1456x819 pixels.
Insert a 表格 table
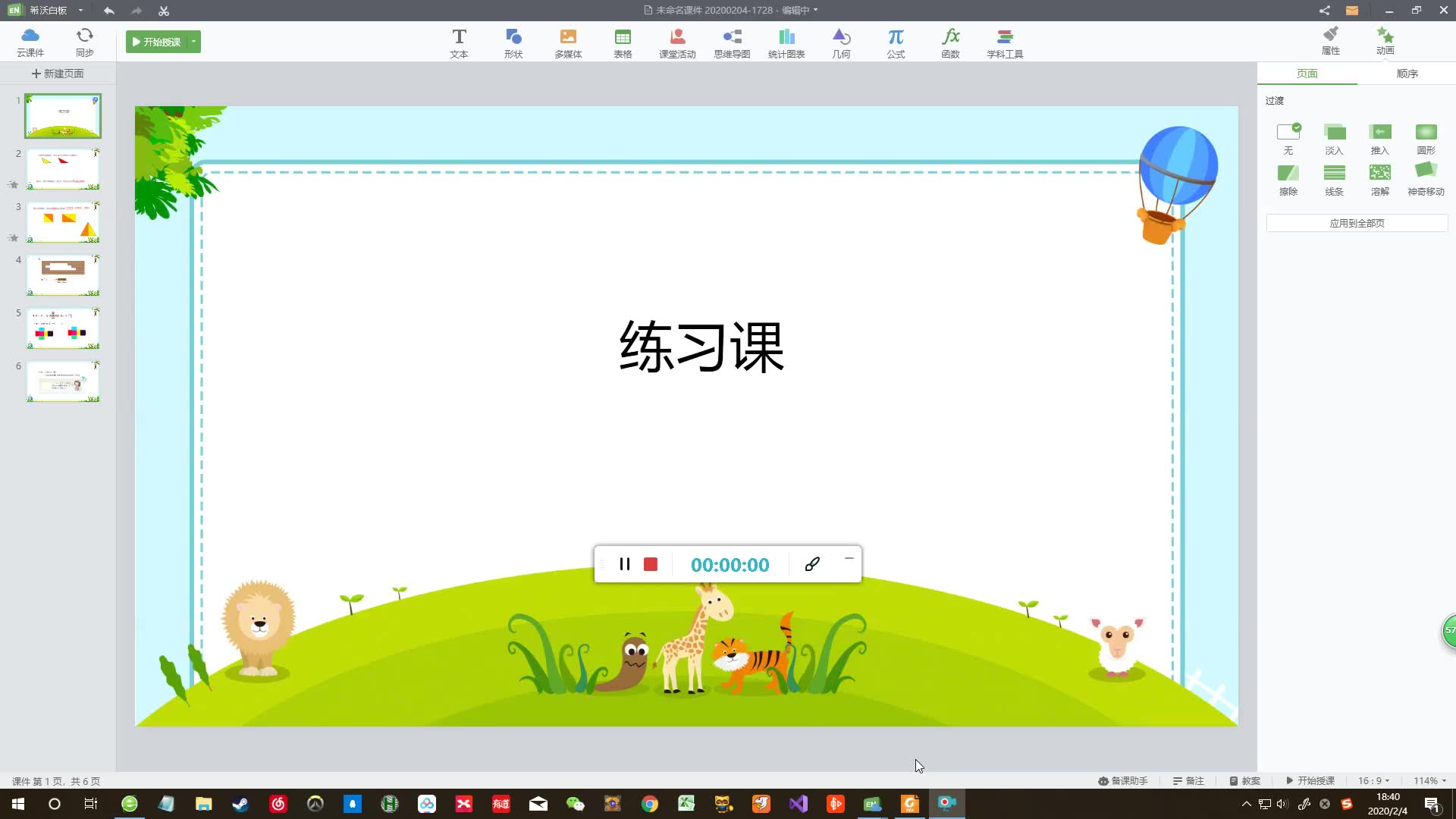(x=623, y=43)
